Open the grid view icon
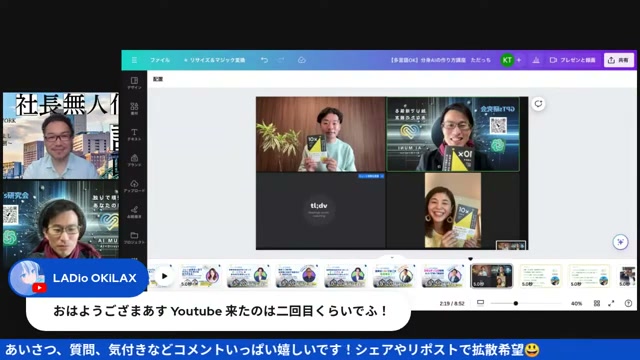This screenshot has height=360, width=640. [x=597, y=303]
